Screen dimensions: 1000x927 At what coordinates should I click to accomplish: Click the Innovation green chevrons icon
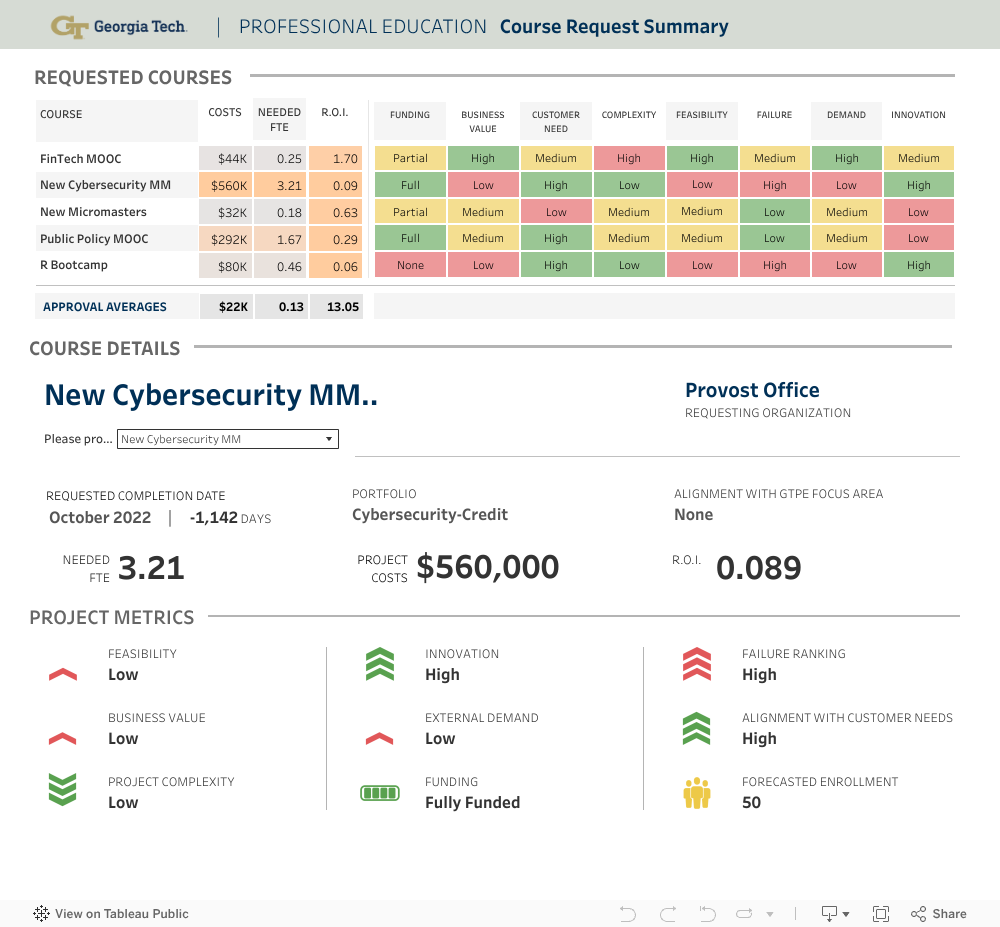click(x=379, y=665)
